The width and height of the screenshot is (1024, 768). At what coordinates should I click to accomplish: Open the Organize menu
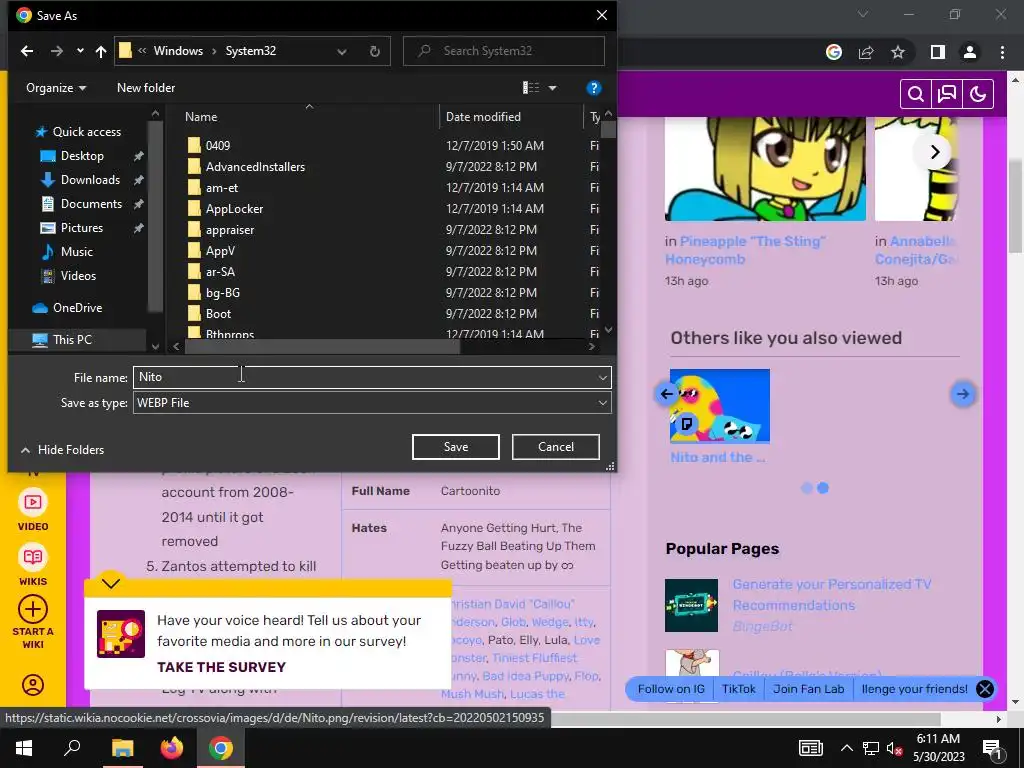tap(56, 88)
